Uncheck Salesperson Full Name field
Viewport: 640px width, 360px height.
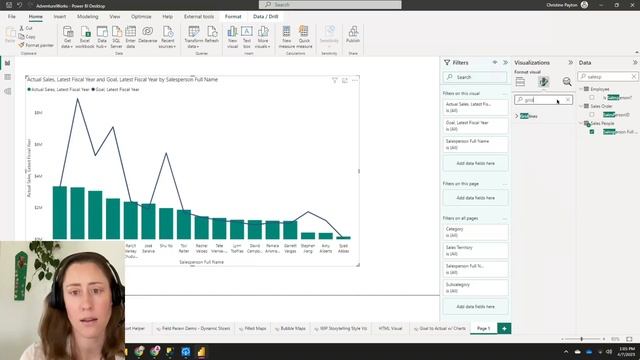(592, 132)
